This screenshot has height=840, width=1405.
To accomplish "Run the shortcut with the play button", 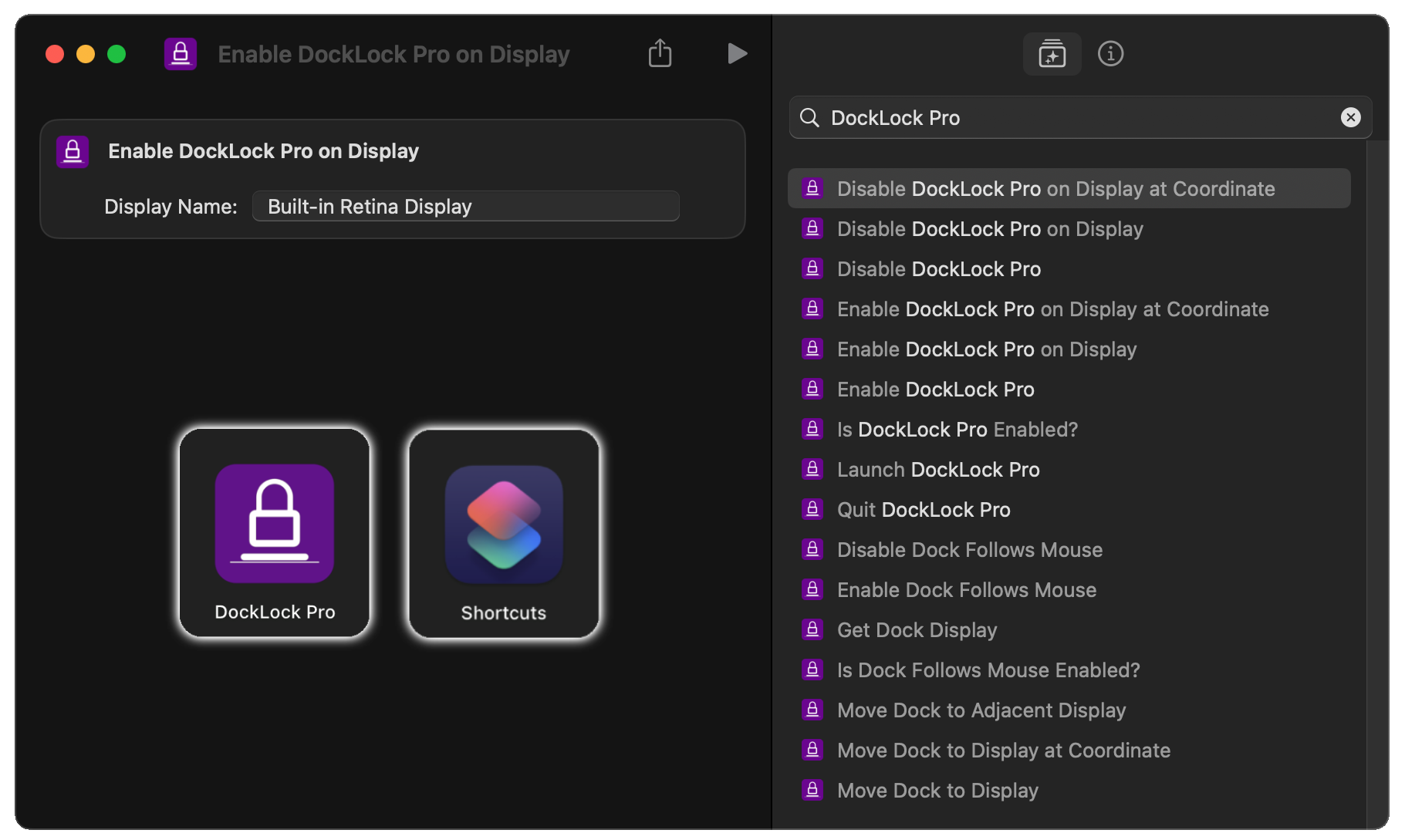I will (x=737, y=54).
